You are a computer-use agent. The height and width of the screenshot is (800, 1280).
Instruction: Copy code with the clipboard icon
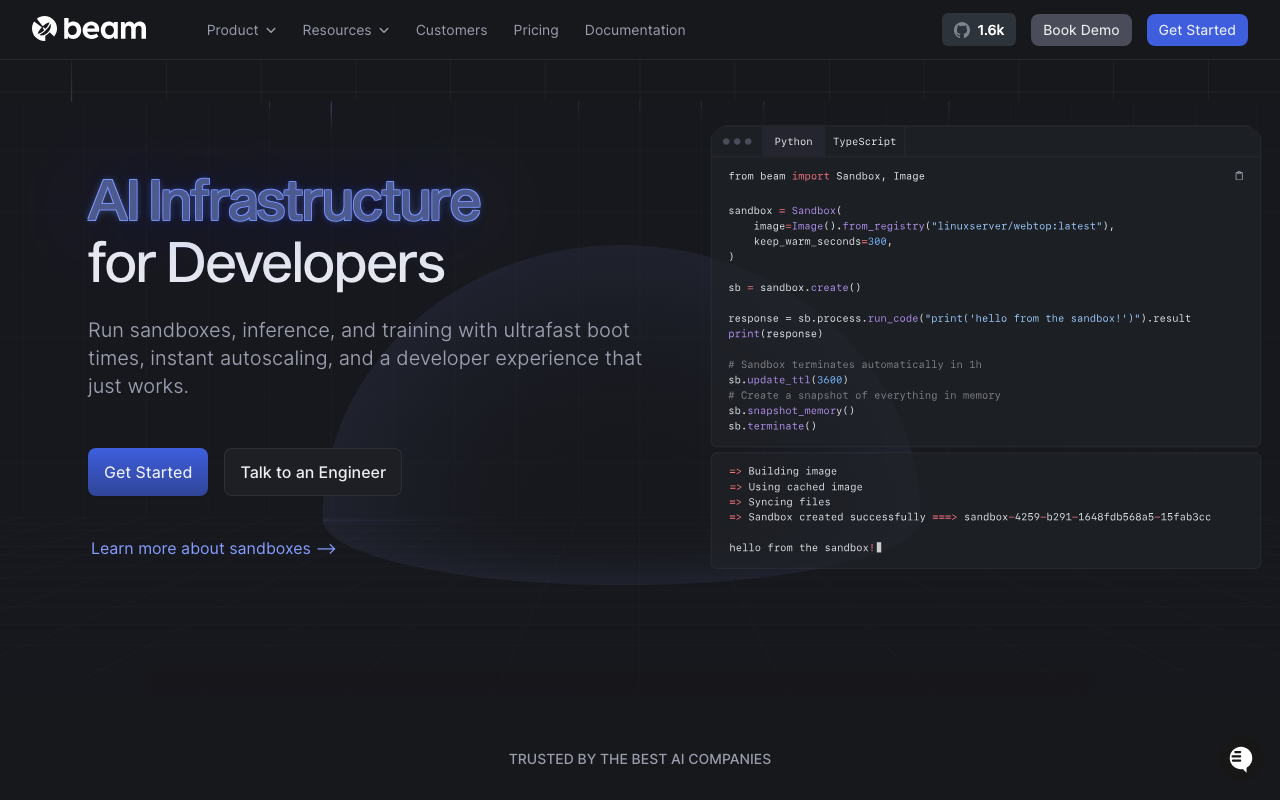point(1239,176)
